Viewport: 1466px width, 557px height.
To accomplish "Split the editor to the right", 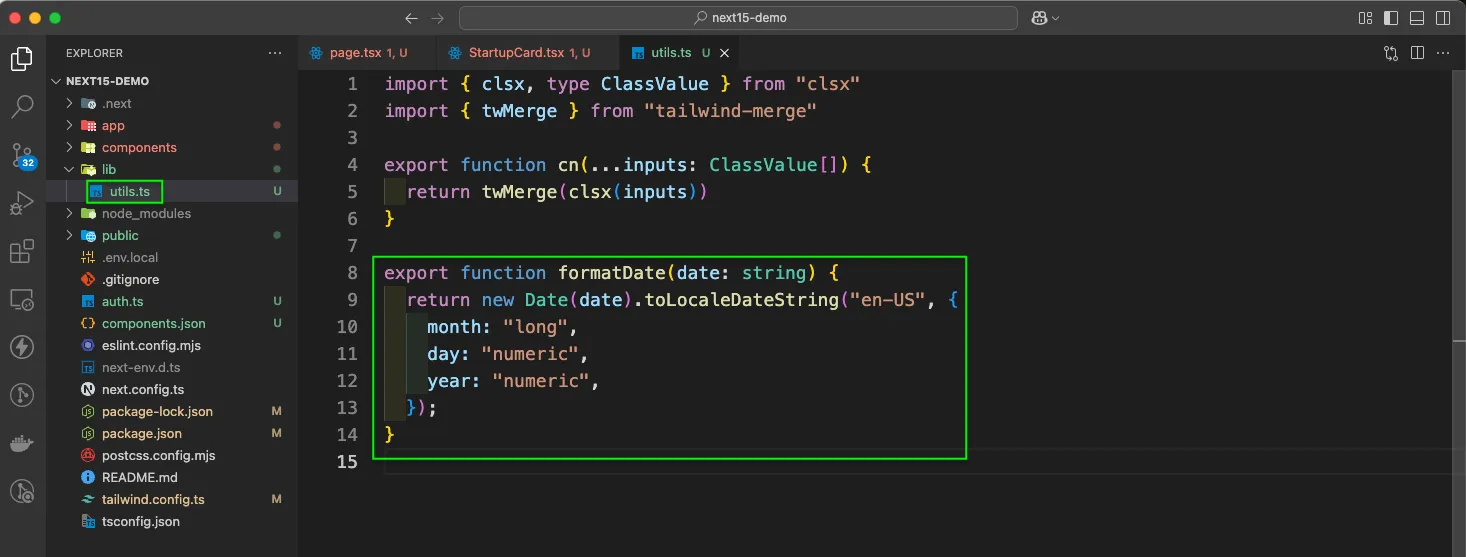I will coord(1417,53).
